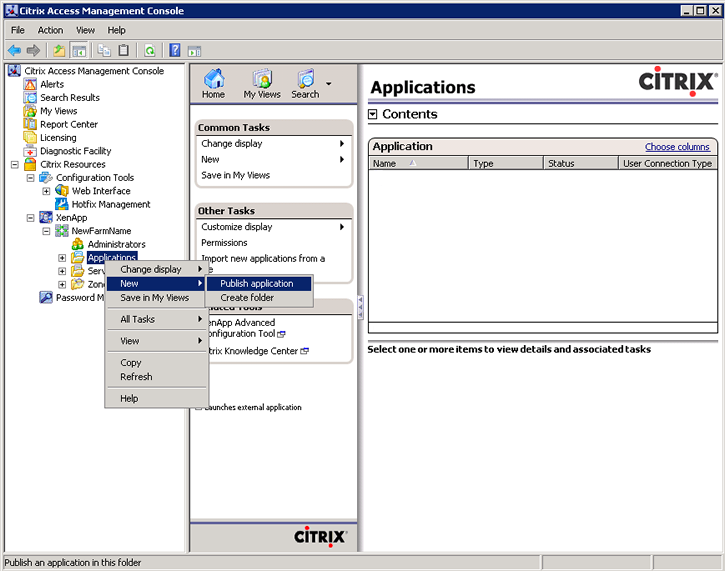
Task: Open the dropdown arrow beside Search
Action: tap(328, 84)
